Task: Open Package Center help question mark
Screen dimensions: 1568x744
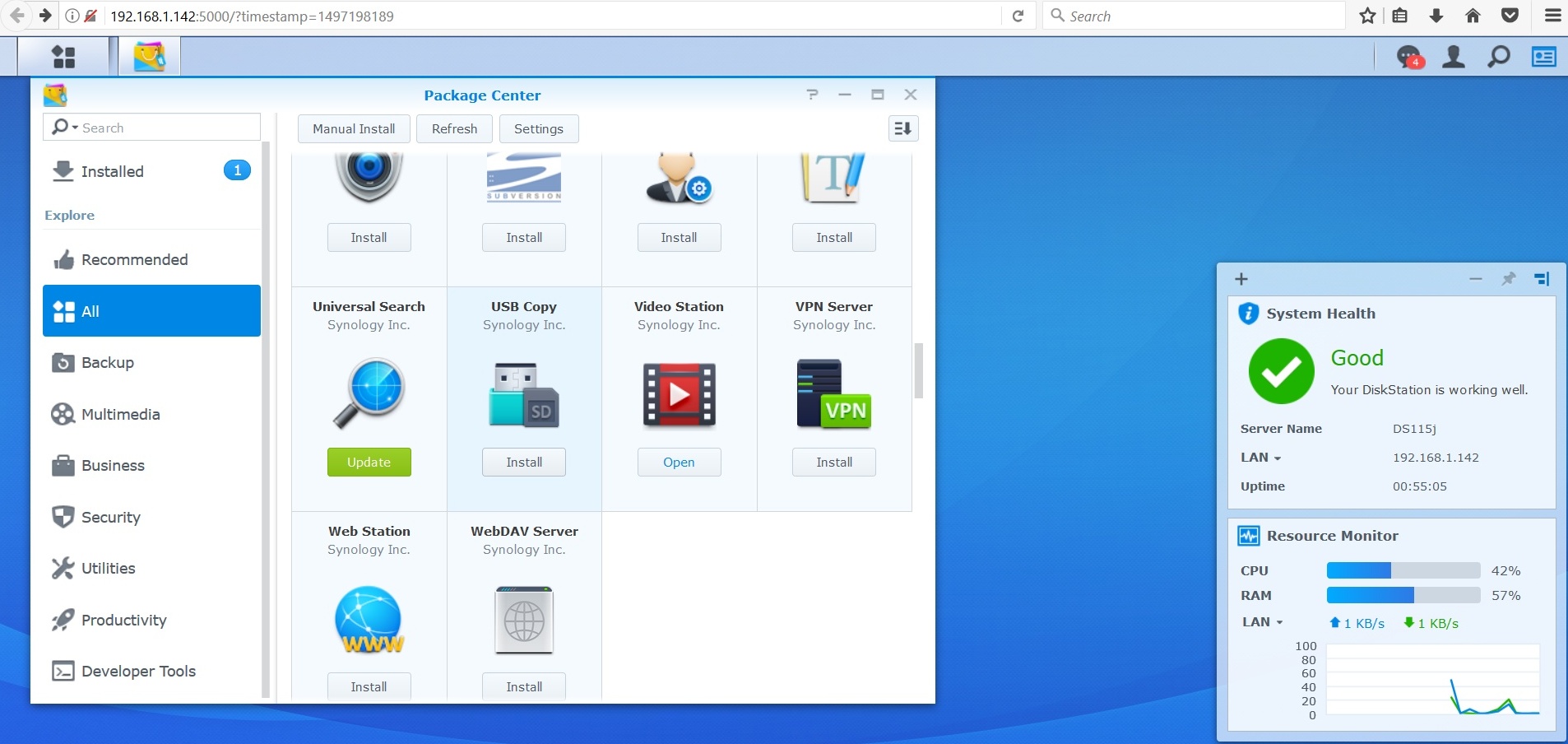Action: (812, 95)
